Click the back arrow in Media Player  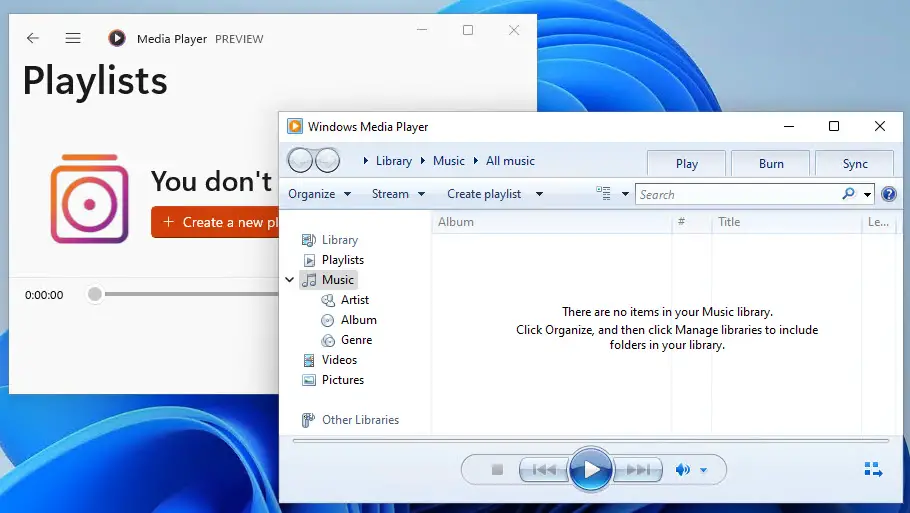pyautogui.click(x=32, y=38)
